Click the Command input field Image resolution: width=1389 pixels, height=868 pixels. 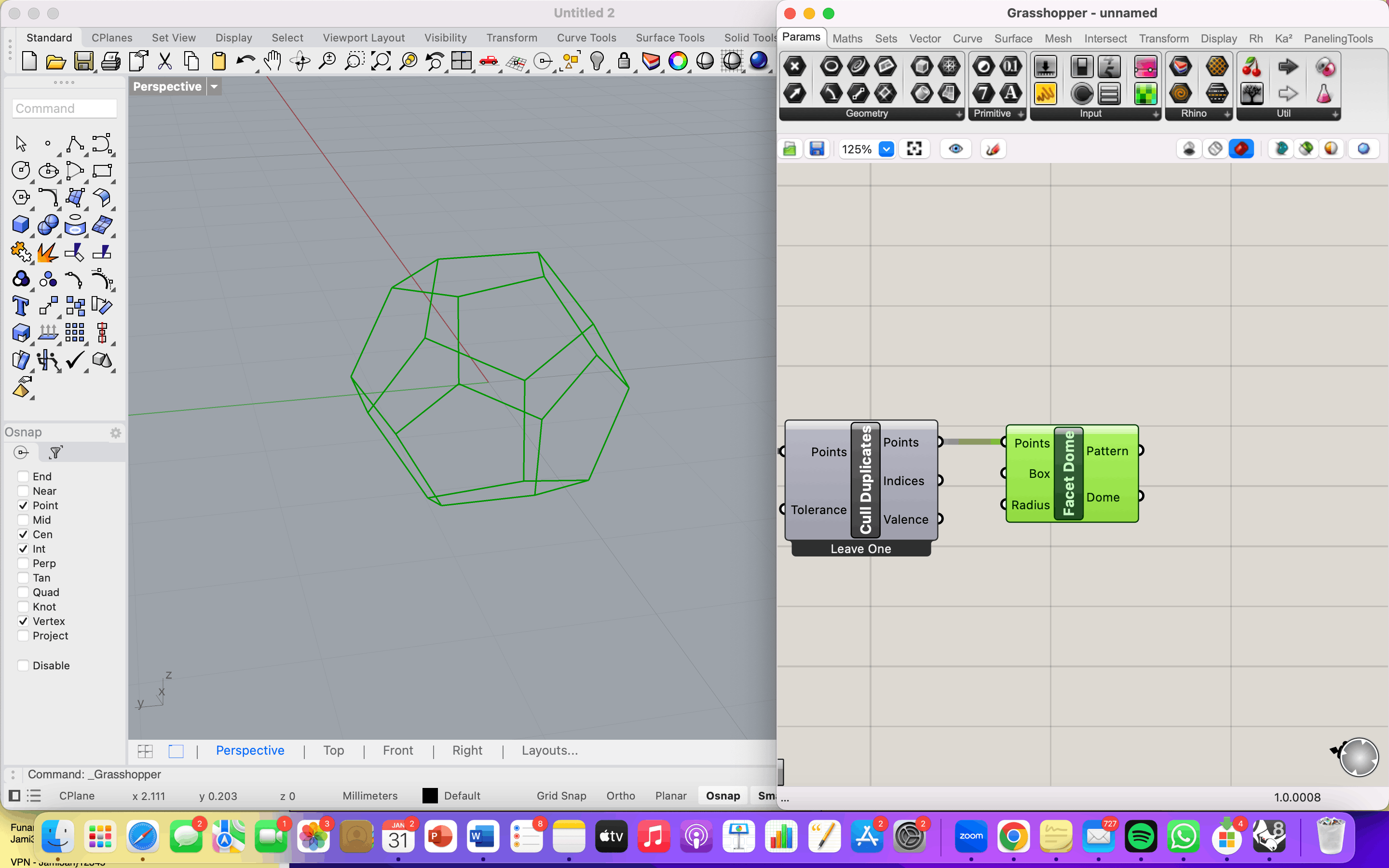tap(64, 108)
